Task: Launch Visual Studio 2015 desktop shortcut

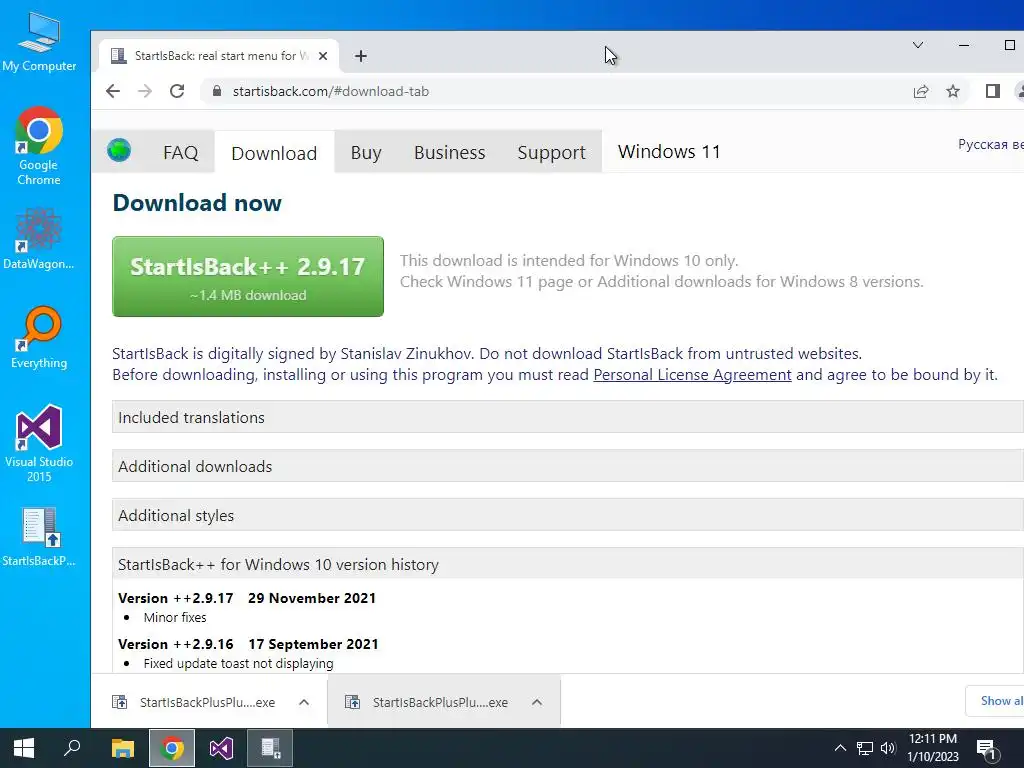Action: (x=39, y=443)
